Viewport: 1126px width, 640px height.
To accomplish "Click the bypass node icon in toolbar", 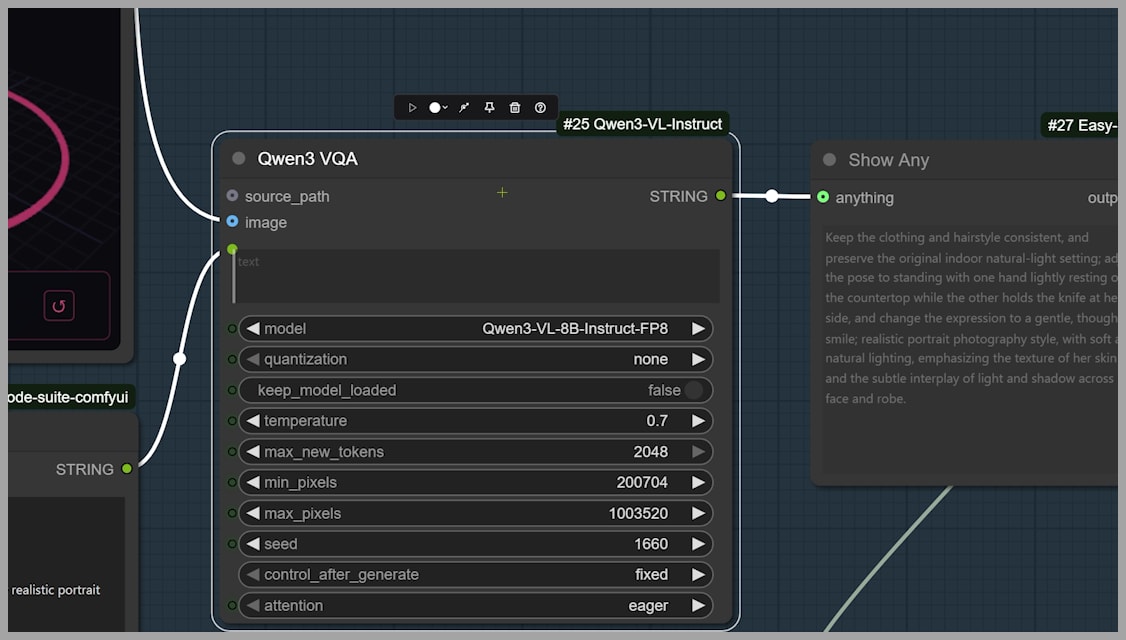I will click(464, 108).
